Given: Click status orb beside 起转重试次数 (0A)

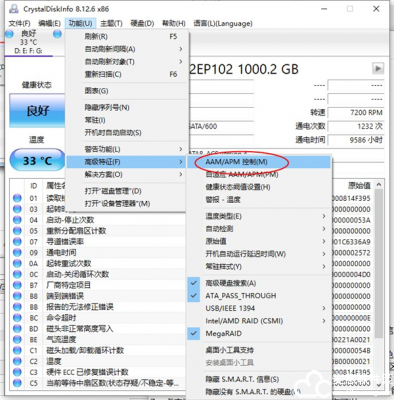Looking at the screenshot, I should point(17,263).
